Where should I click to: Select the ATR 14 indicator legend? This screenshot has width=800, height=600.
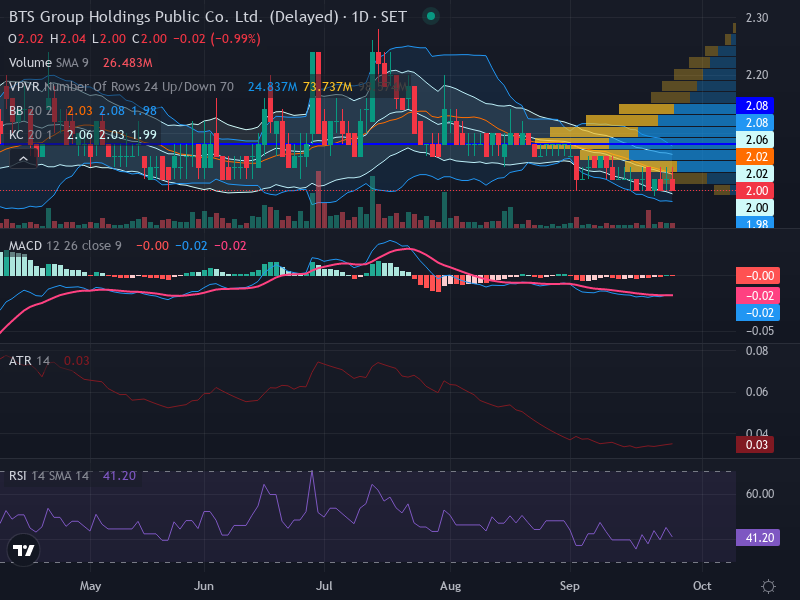click(x=30, y=361)
